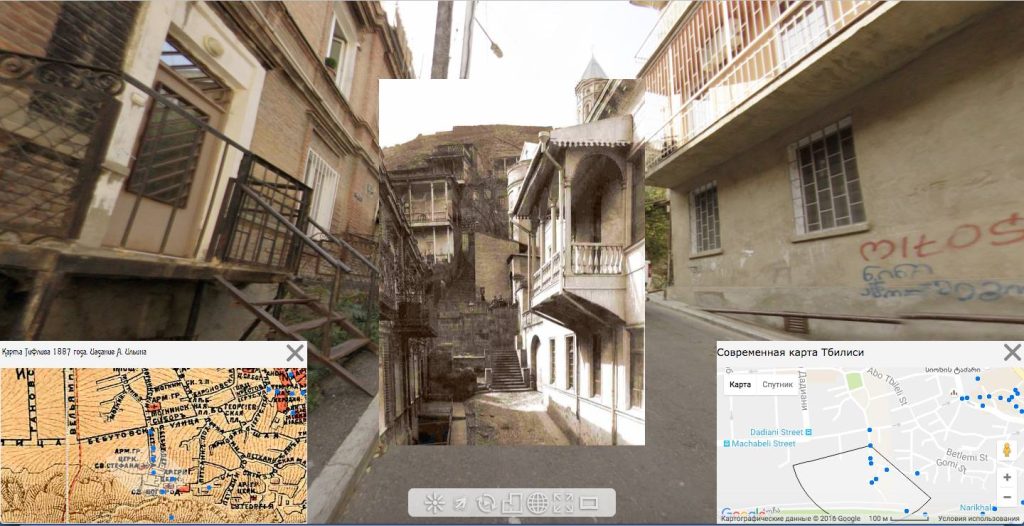Switch modern map to Спутник satellite view
This screenshot has width=1024, height=526.
pyautogui.click(x=777, y=385)
